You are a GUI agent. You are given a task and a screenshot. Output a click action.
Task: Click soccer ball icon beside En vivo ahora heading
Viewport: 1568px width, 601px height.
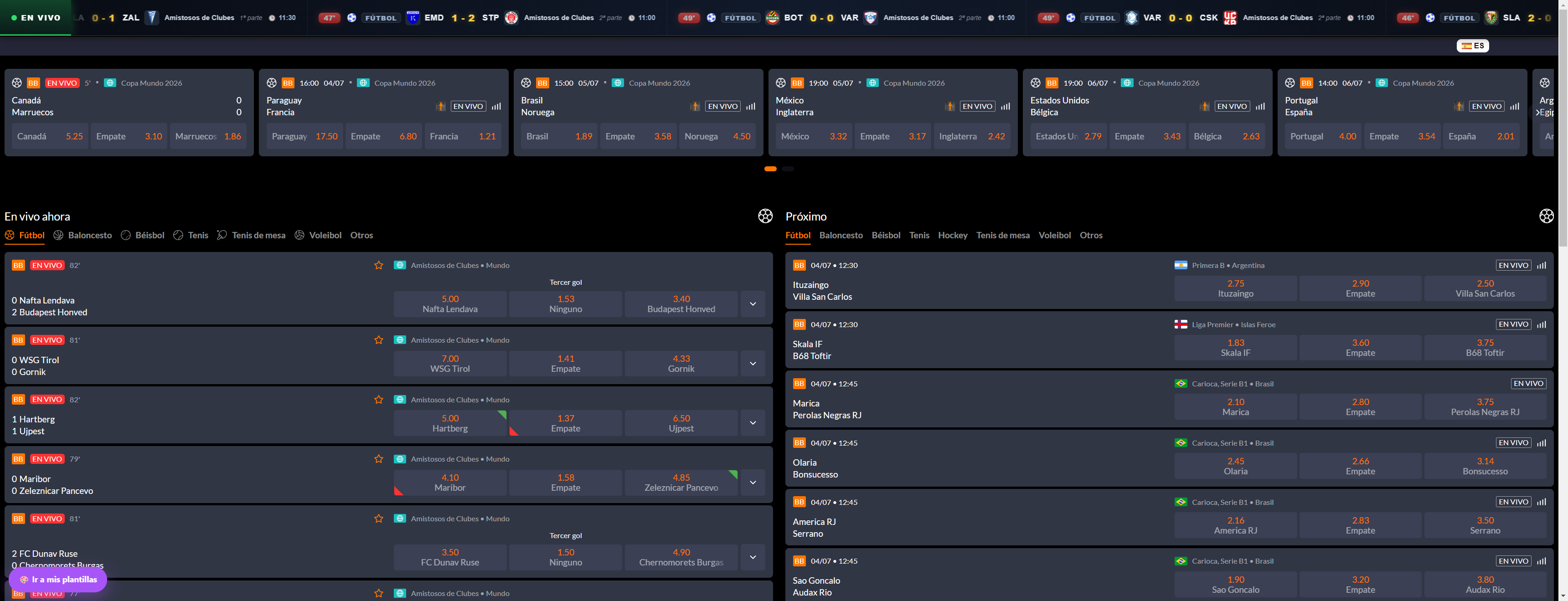[765, 216]
